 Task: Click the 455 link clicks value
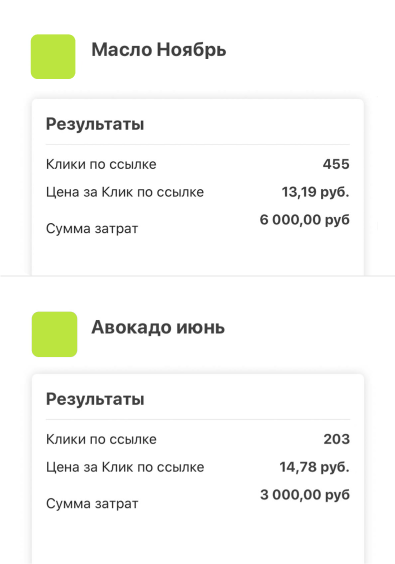point(336,164)
